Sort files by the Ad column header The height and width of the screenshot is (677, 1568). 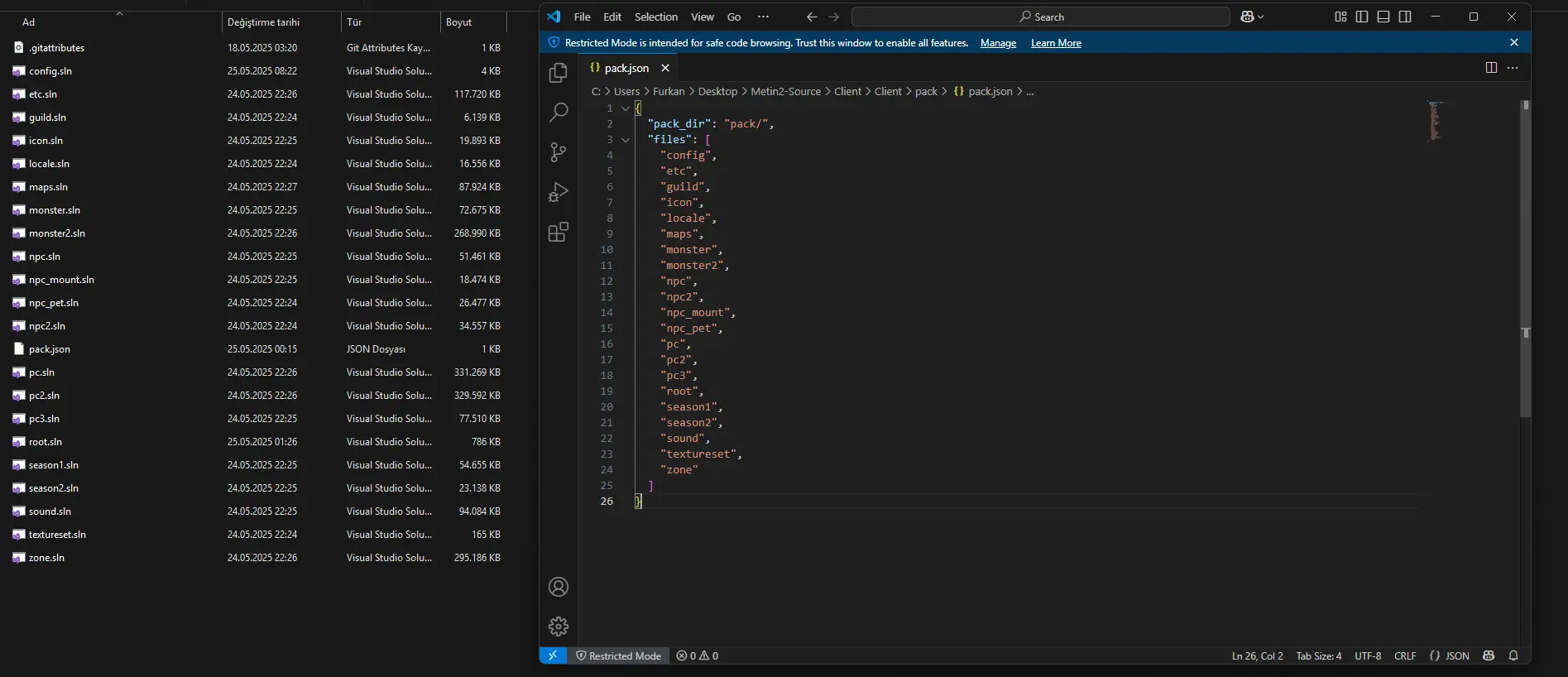112,22
